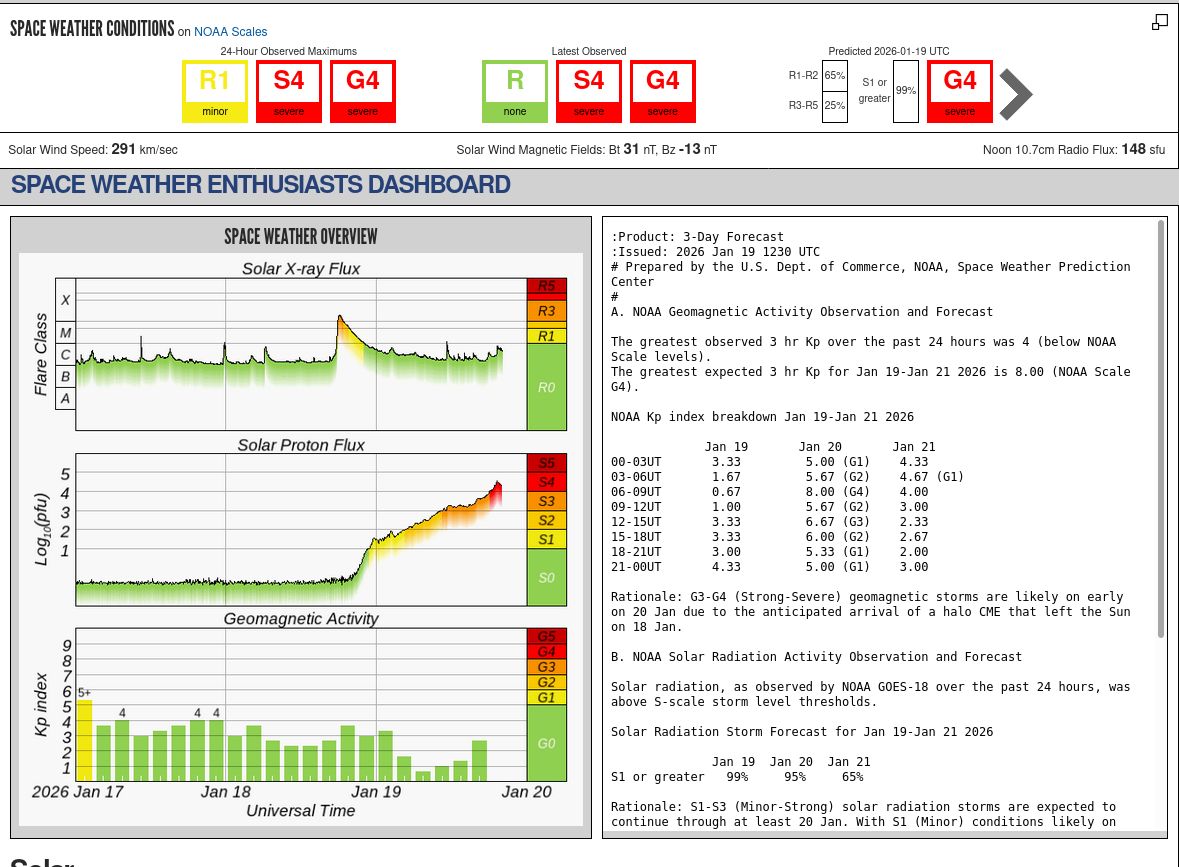Click the R5 swatch on X-ray scale

click(547, 286)
